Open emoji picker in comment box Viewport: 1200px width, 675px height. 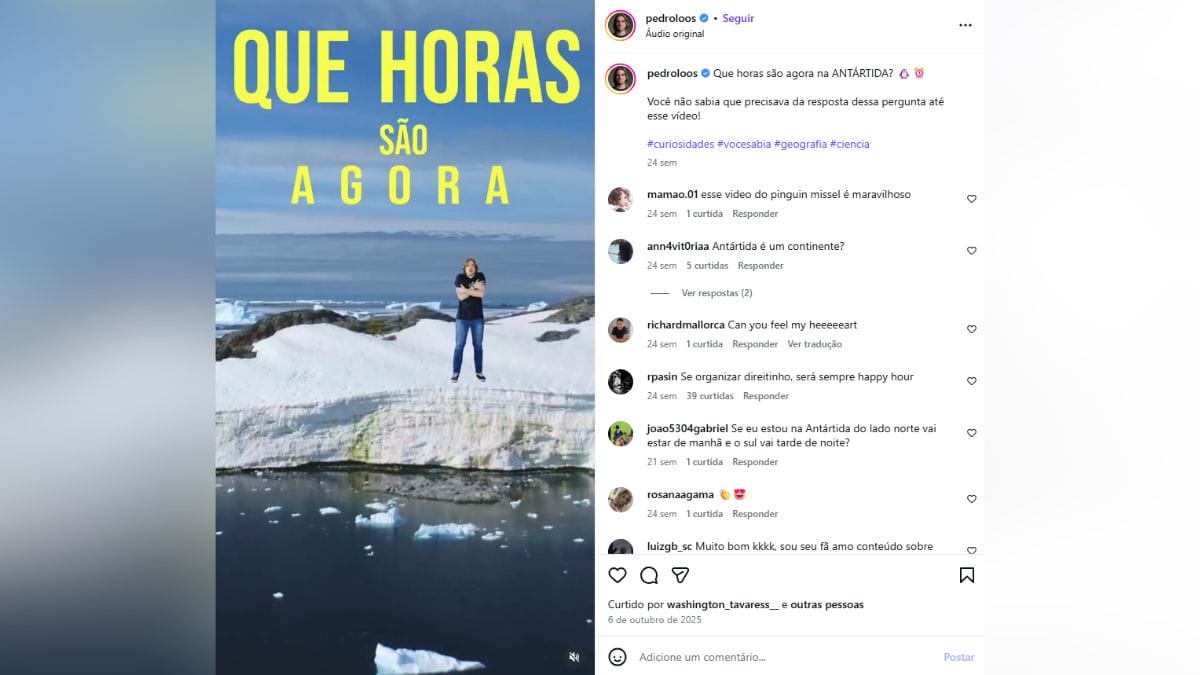[618, 657]
